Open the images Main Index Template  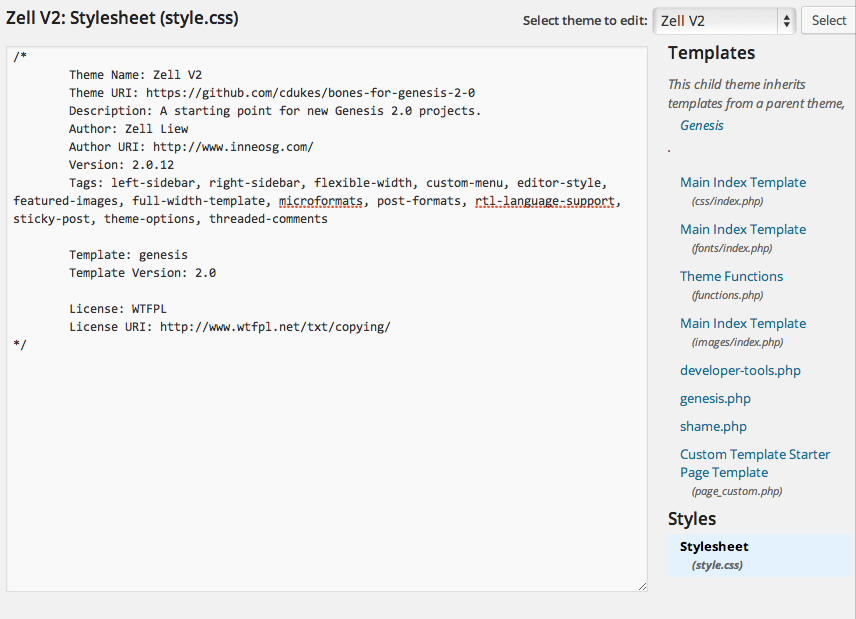743,323
